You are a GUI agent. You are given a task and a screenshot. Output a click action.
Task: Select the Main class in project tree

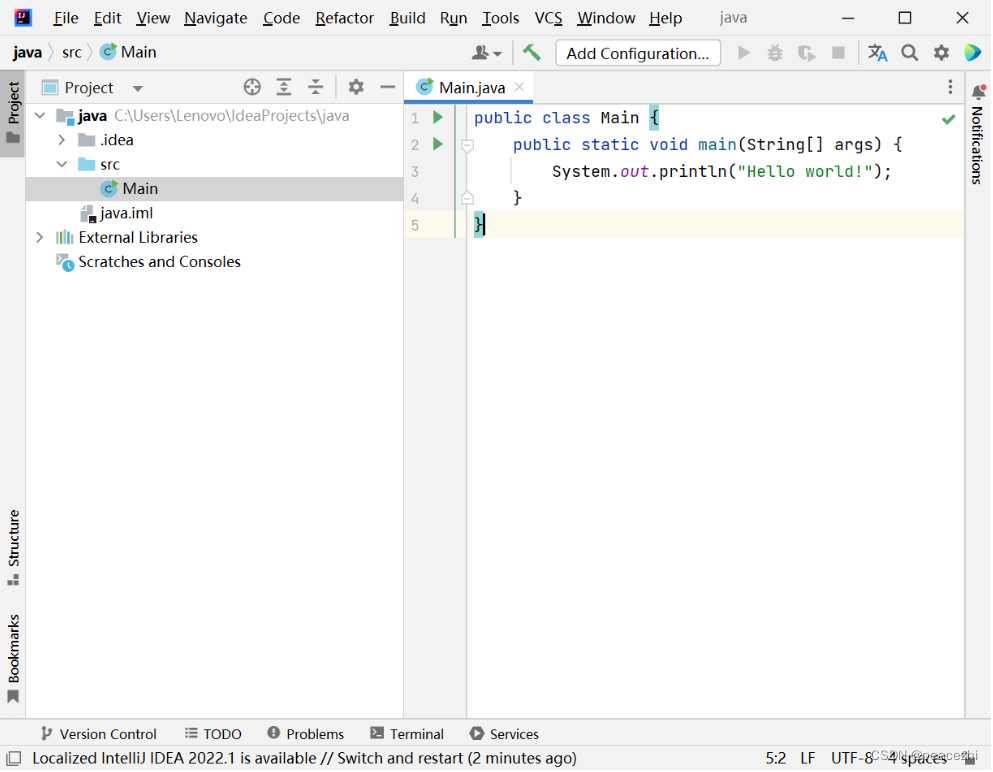(140, 189)
